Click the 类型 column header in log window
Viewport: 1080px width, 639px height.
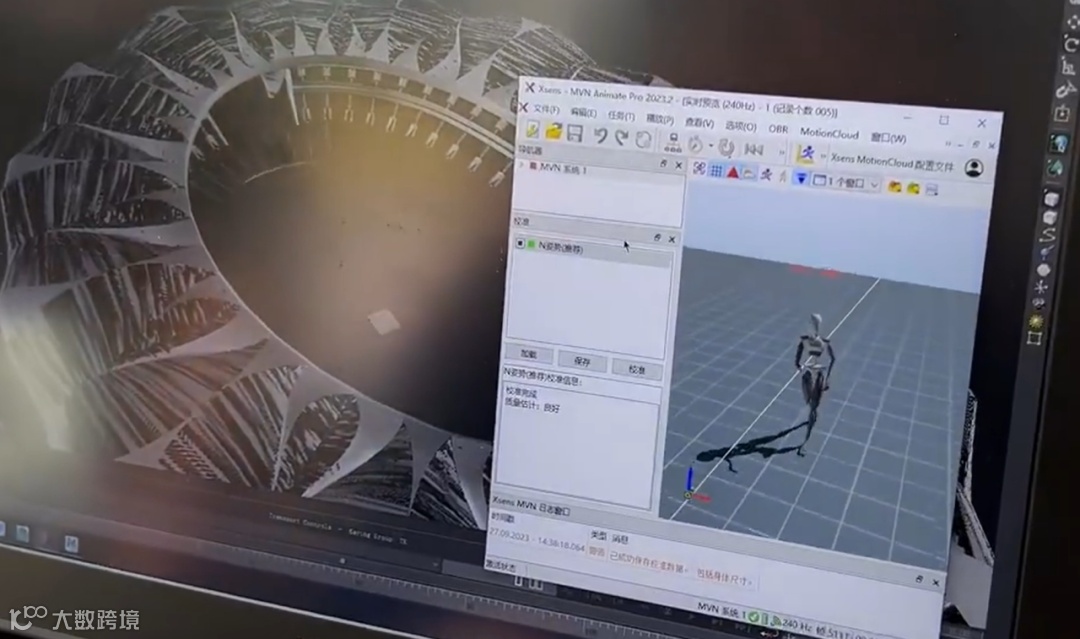[x=599, y=536]
